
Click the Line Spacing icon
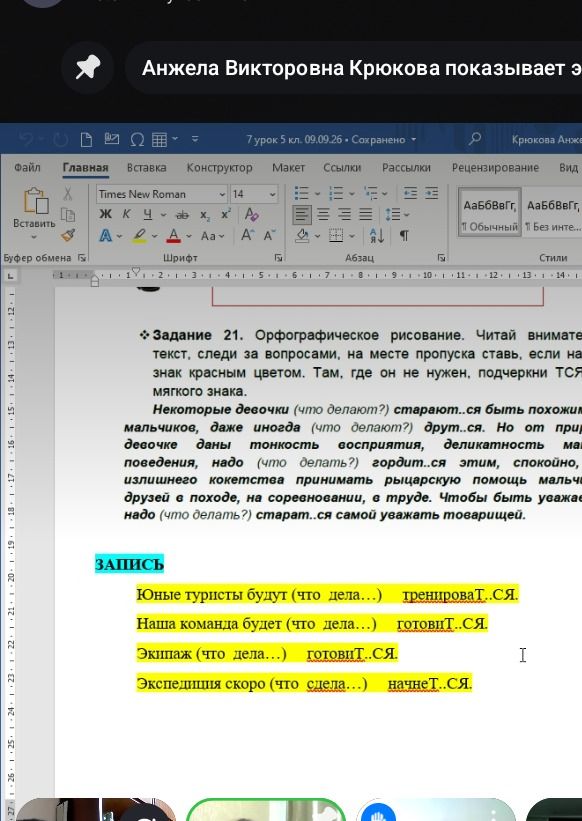tap(393, 214)
